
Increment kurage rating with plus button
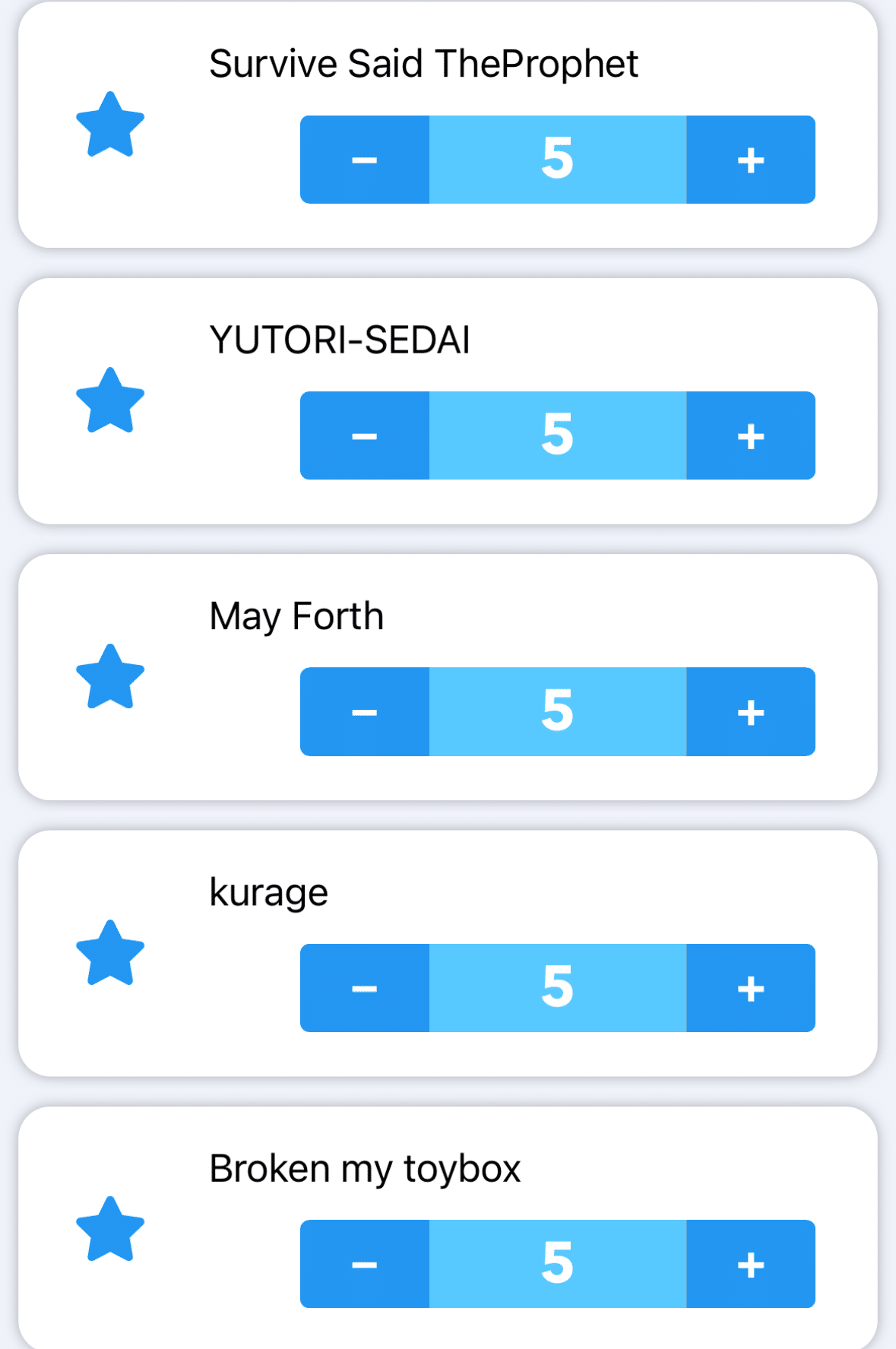(751, 988)
